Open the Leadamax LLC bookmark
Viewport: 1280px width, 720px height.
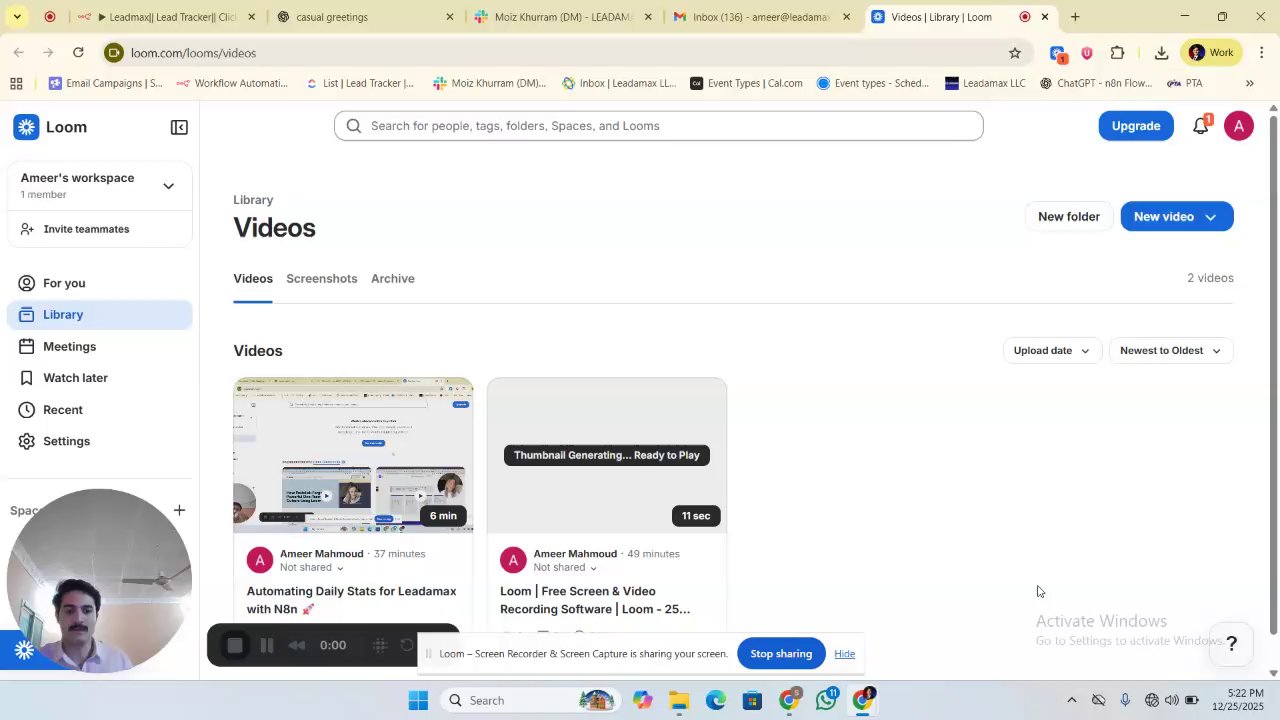(x=985, y=84)
